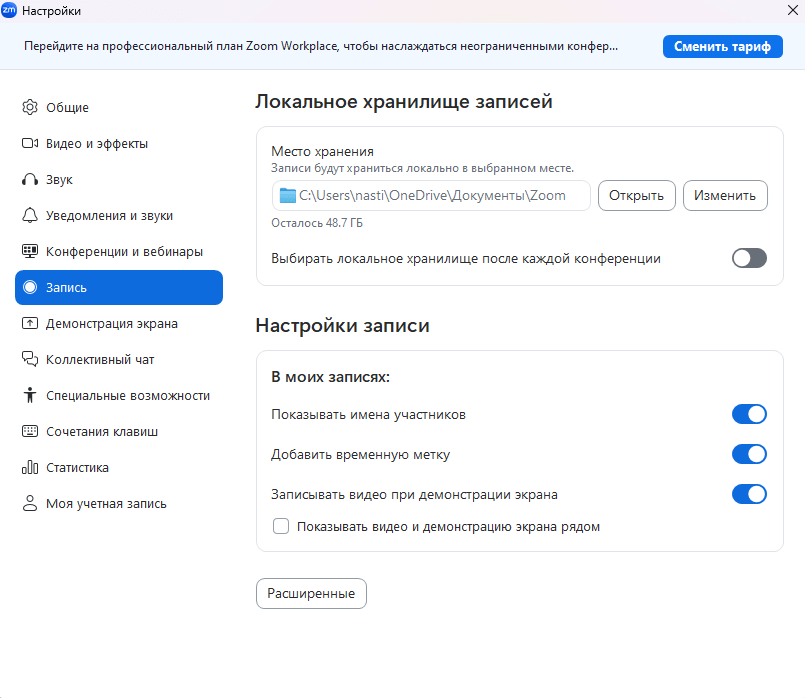This screenshot has width=805, height=698.
Task: Click the headphones icon for Звук
Action: [x=30, y=180]
